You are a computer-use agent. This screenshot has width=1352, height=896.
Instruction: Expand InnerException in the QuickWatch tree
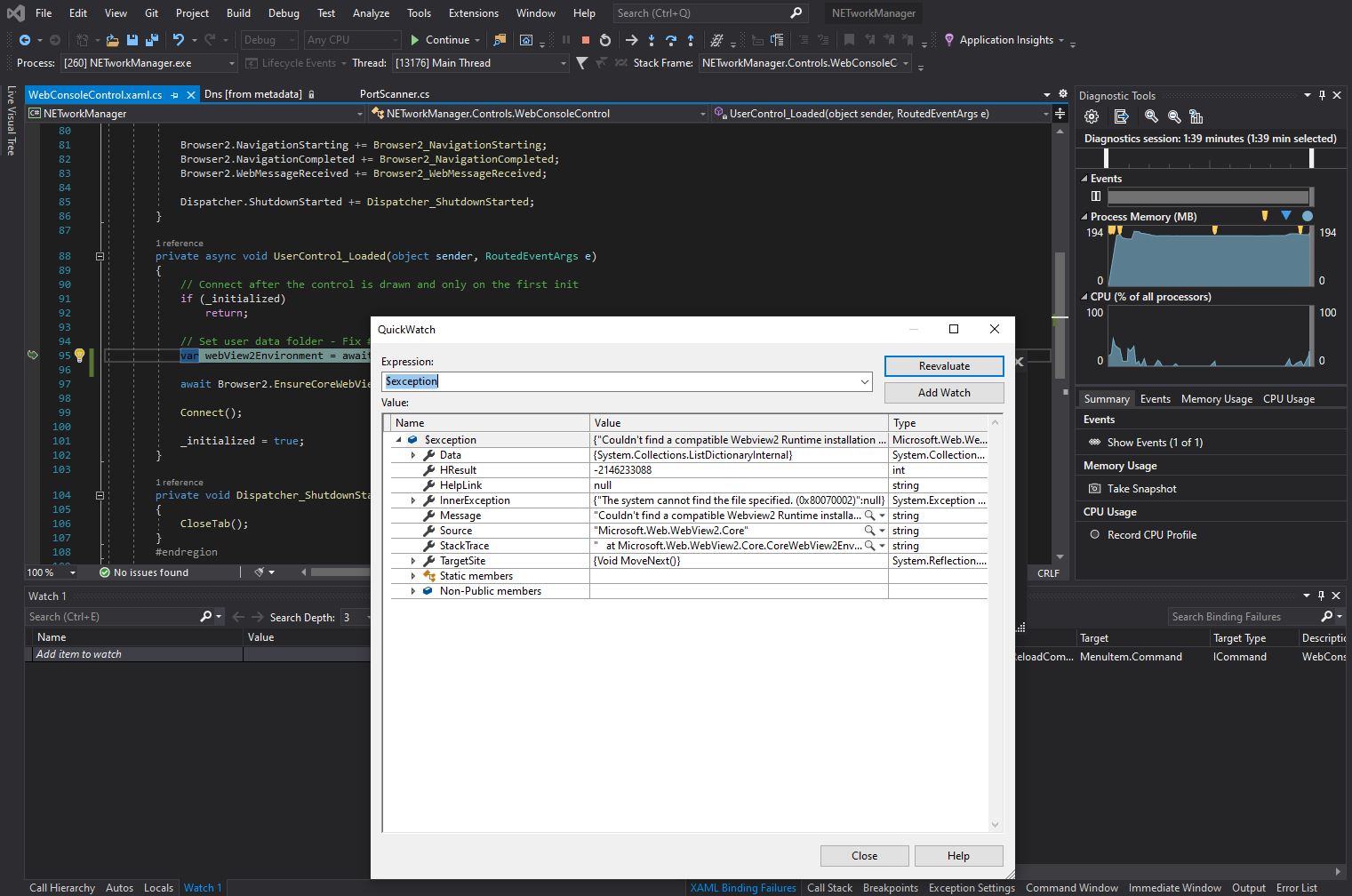coord(412,500)
